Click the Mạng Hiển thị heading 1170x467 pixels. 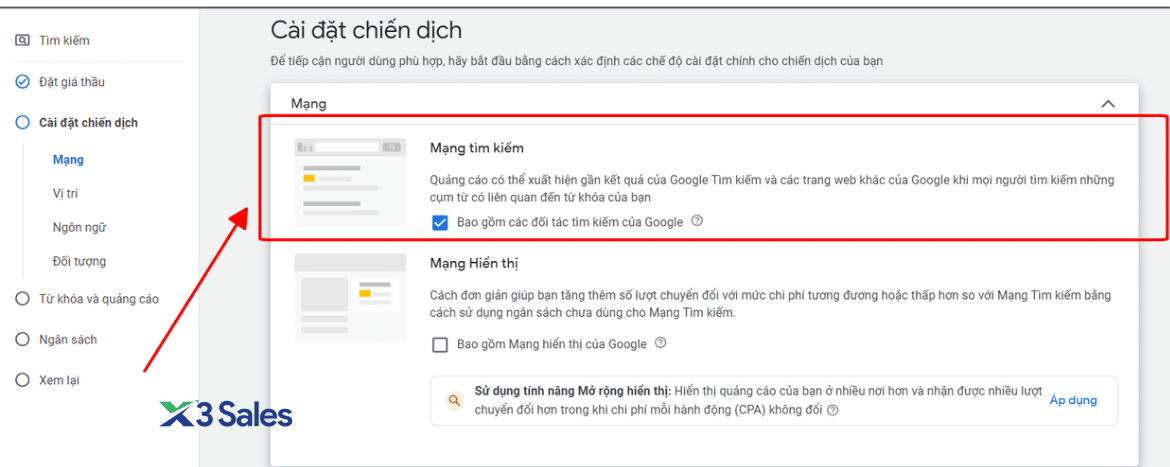pos(474,263)
